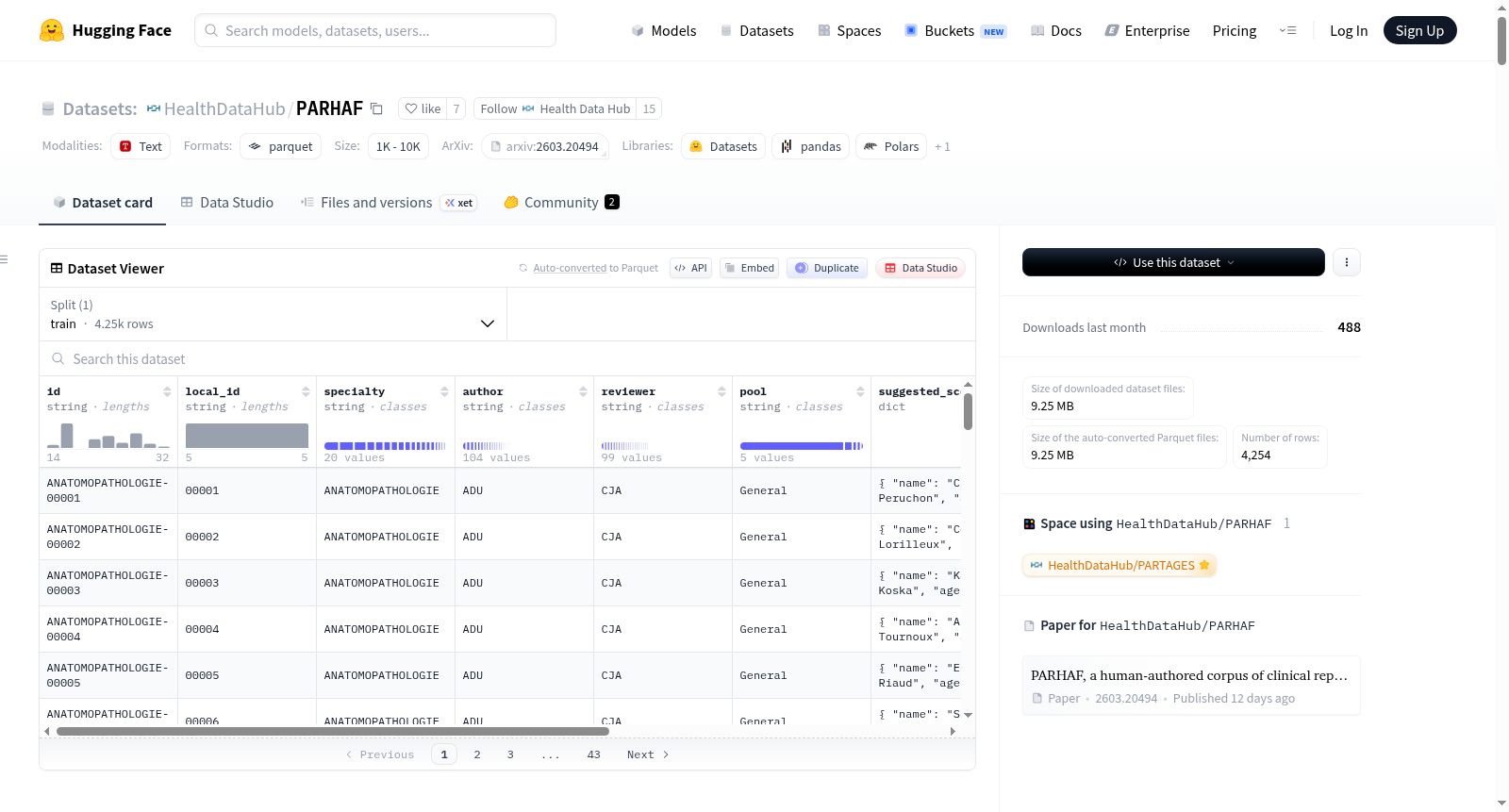Sort the id column

coord(167,391)
